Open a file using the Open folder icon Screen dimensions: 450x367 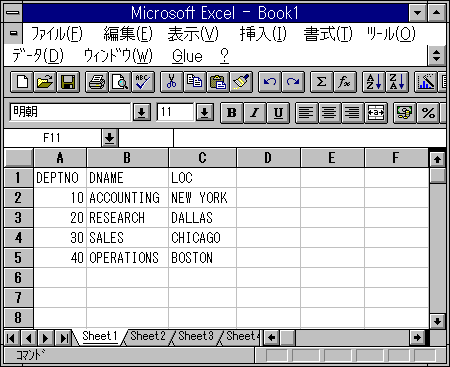45,82
